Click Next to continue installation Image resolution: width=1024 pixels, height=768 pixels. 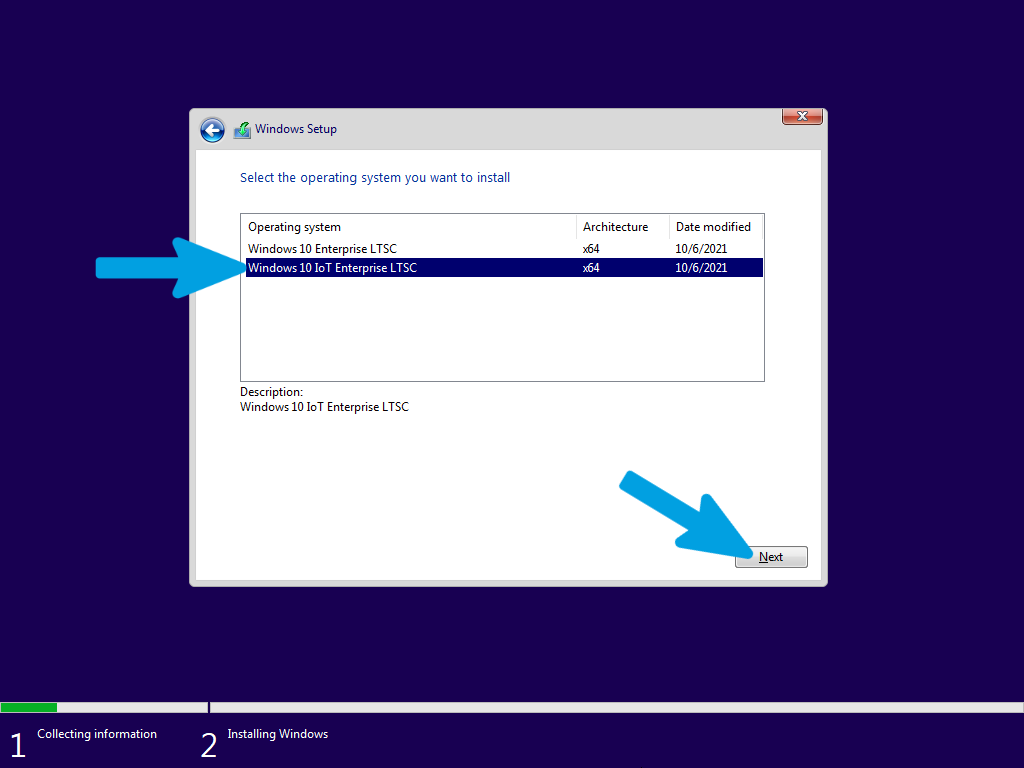click(771, 557)
